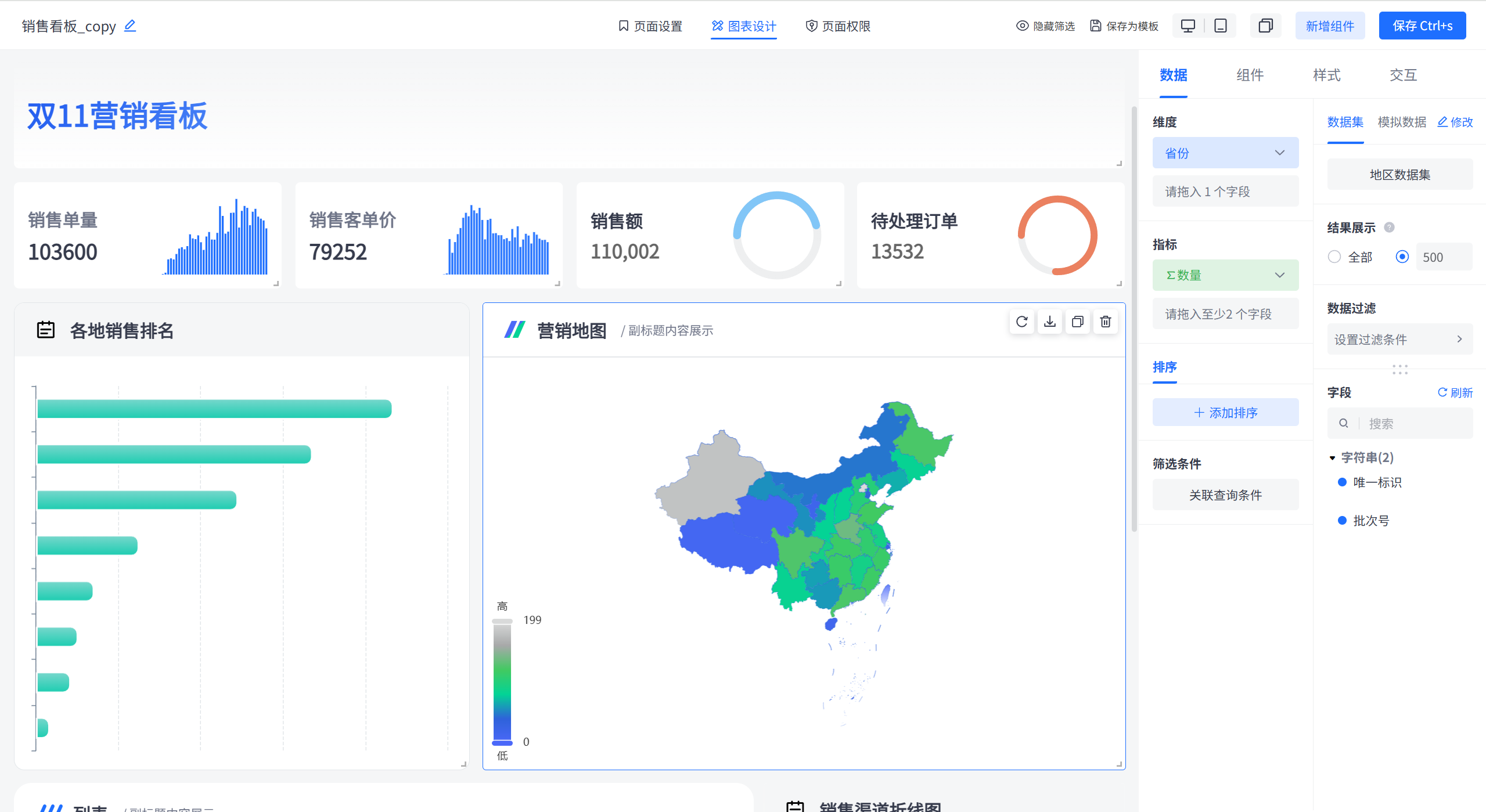Click the 销售额 ring progress chart
This screenshot has height=812, width=1486.
[777, 235]
